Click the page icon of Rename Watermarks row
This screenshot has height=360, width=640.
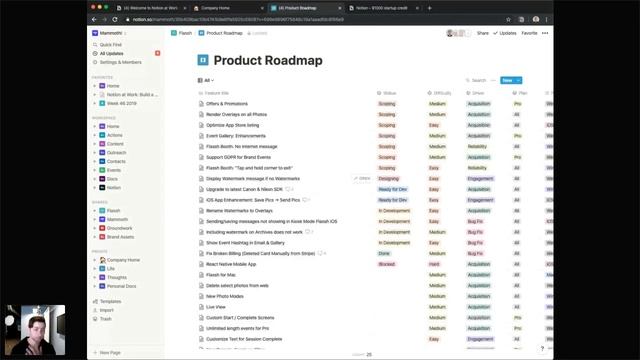201,211
